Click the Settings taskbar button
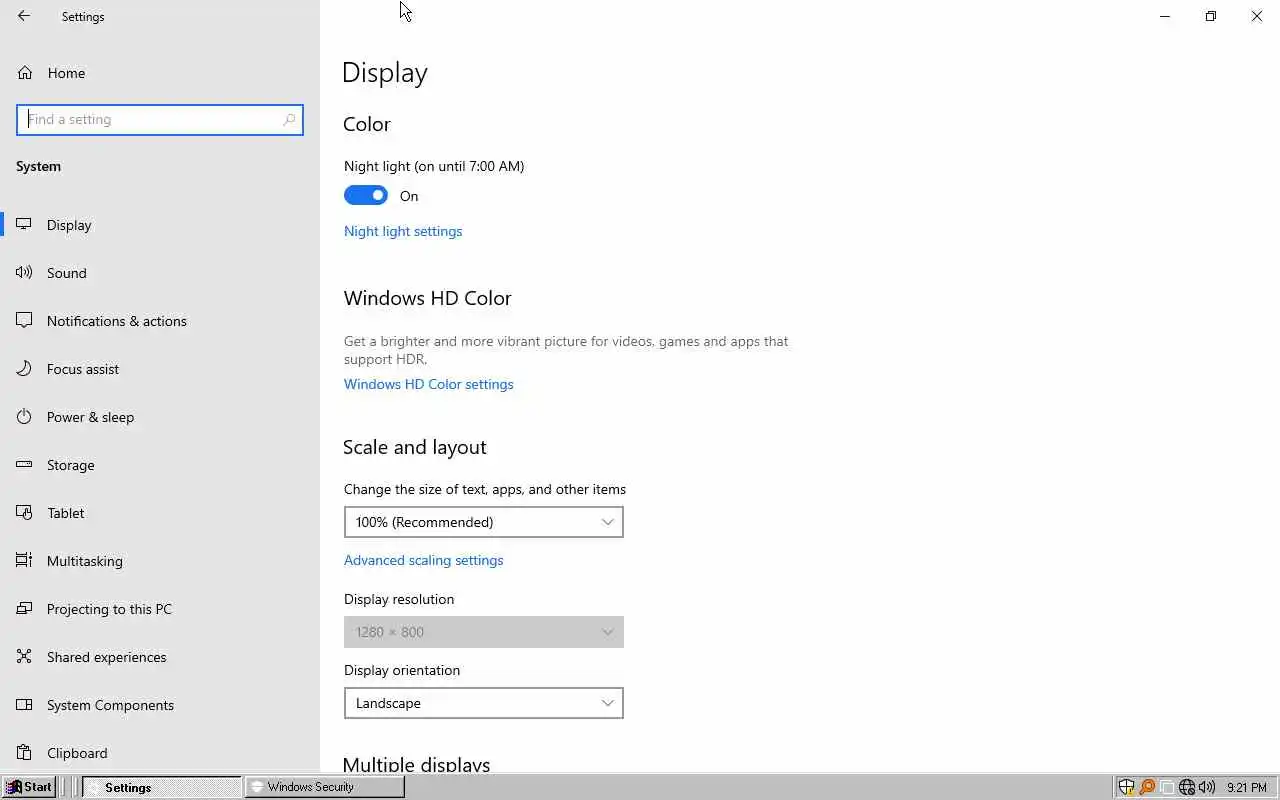1280x800 pixels. (162, 787)
